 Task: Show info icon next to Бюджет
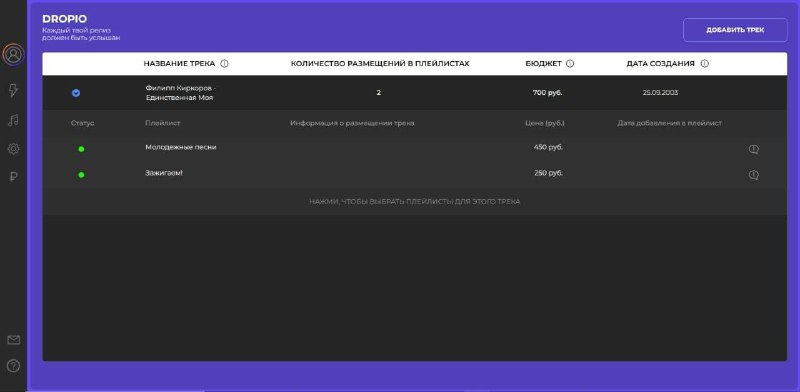click(570, 64)
